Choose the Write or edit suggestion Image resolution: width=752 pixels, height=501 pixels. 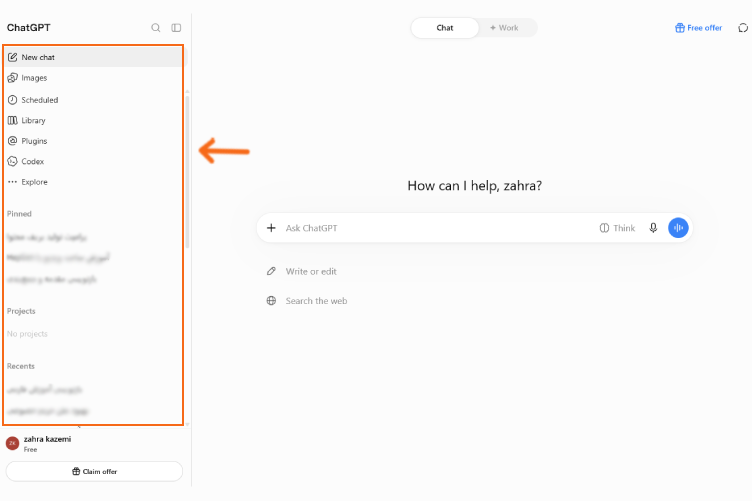coord(302,271)
